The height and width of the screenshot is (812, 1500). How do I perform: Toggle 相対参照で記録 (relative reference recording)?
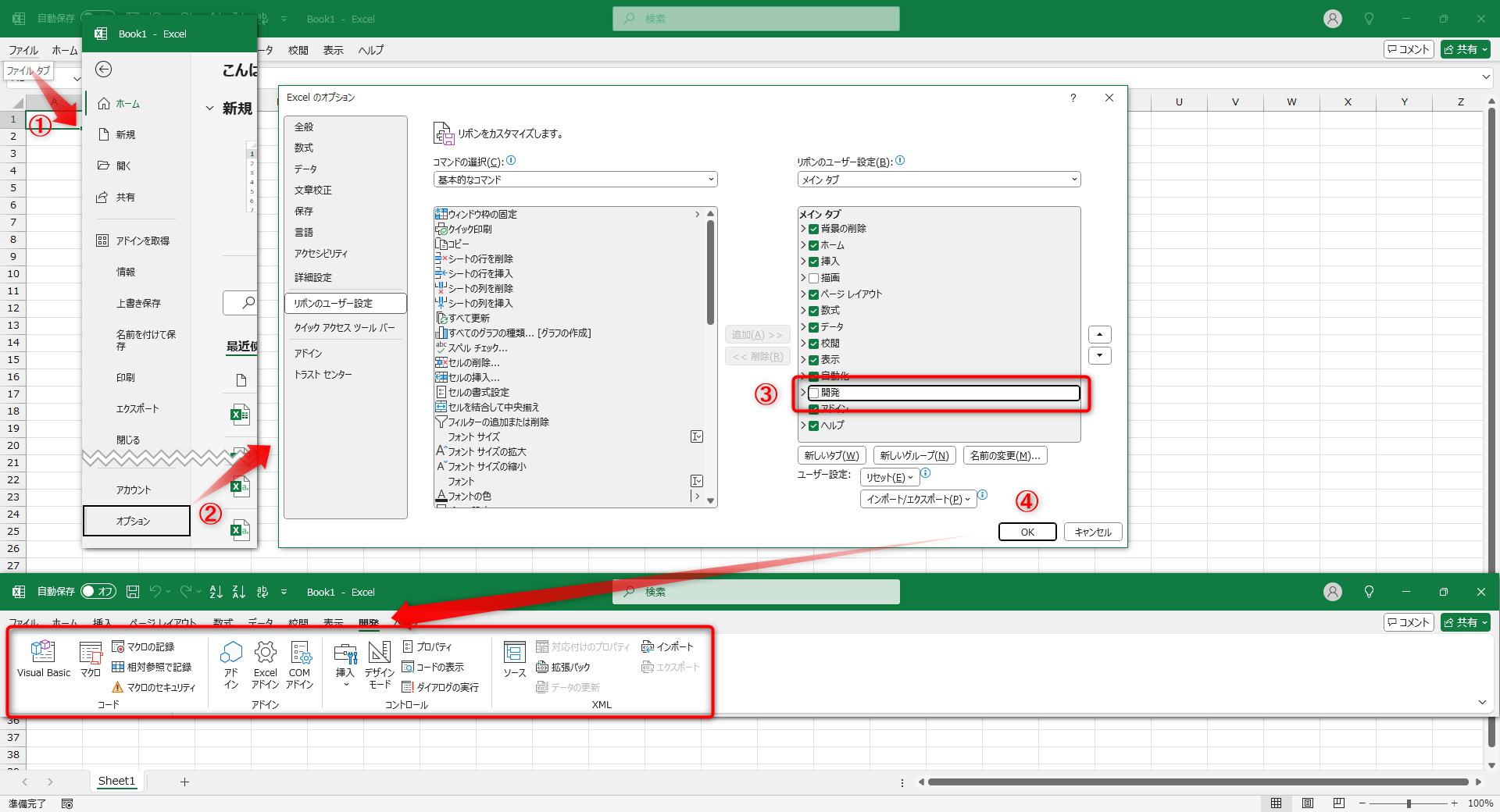[x=152, y=667]
